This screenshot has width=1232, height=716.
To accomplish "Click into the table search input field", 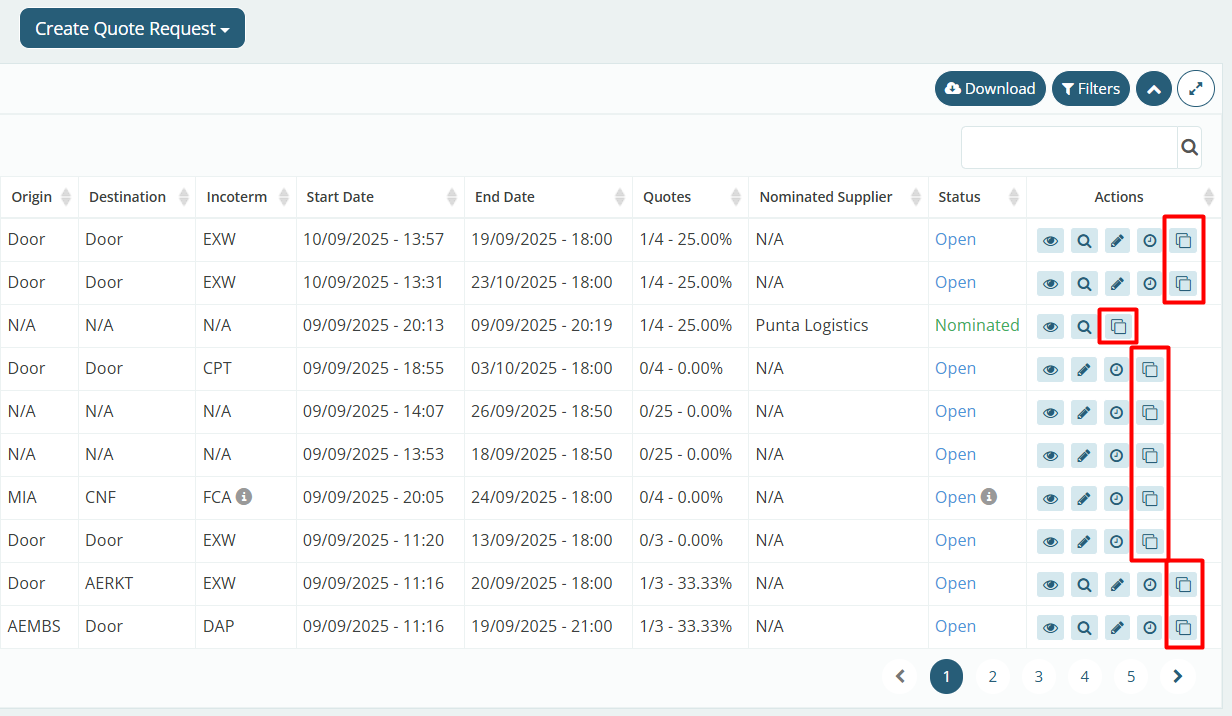I will pyautogui.click(x=1068, y=148).
